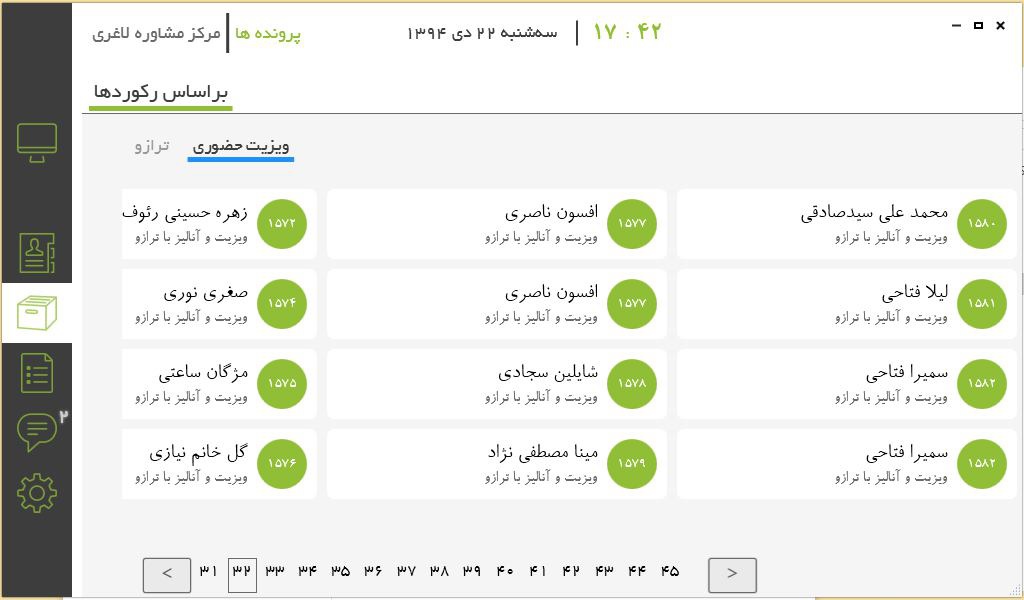
Task: Click the براساس رکوردها header tab
Action: [161, 92]
